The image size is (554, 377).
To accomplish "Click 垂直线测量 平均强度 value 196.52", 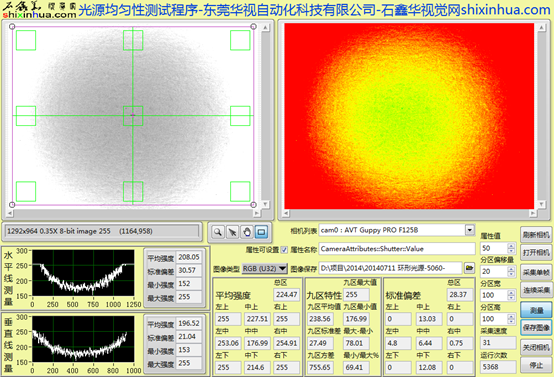I will pyautogui.click(x=189, y=323).
